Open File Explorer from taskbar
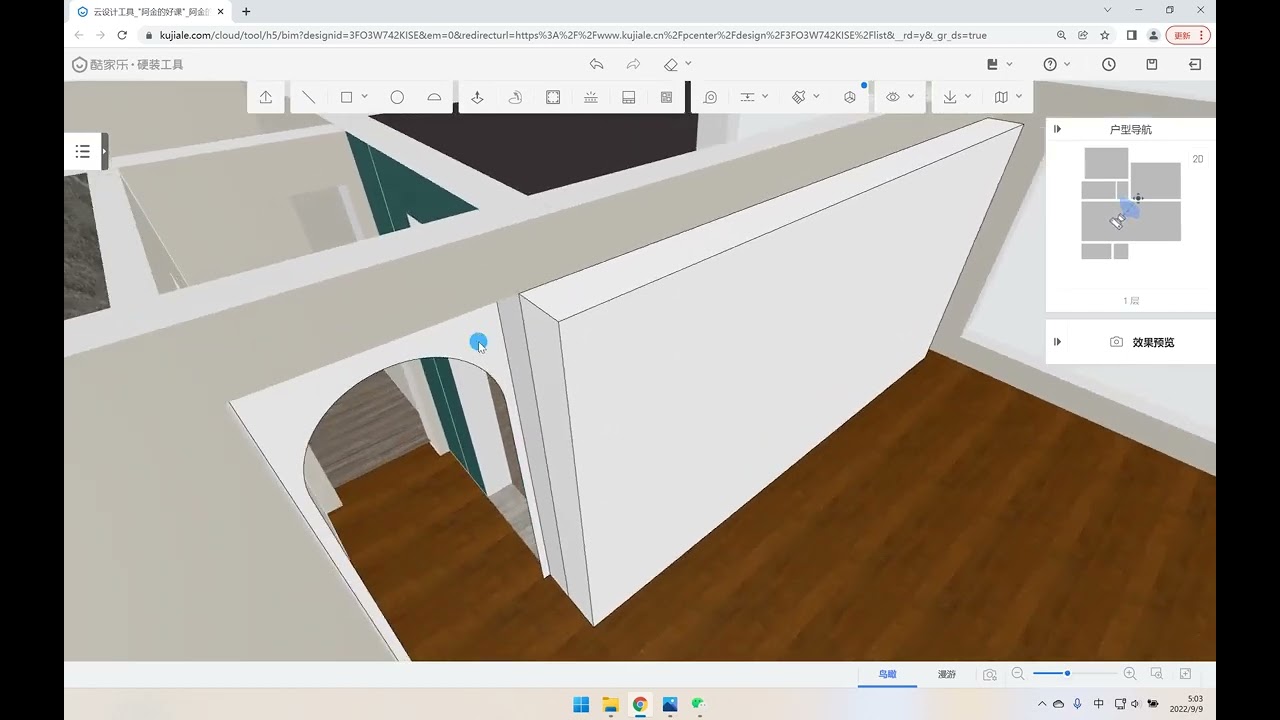Image resolution: width=1280 pixels, height=720 pixels. [x=611, y=704]
